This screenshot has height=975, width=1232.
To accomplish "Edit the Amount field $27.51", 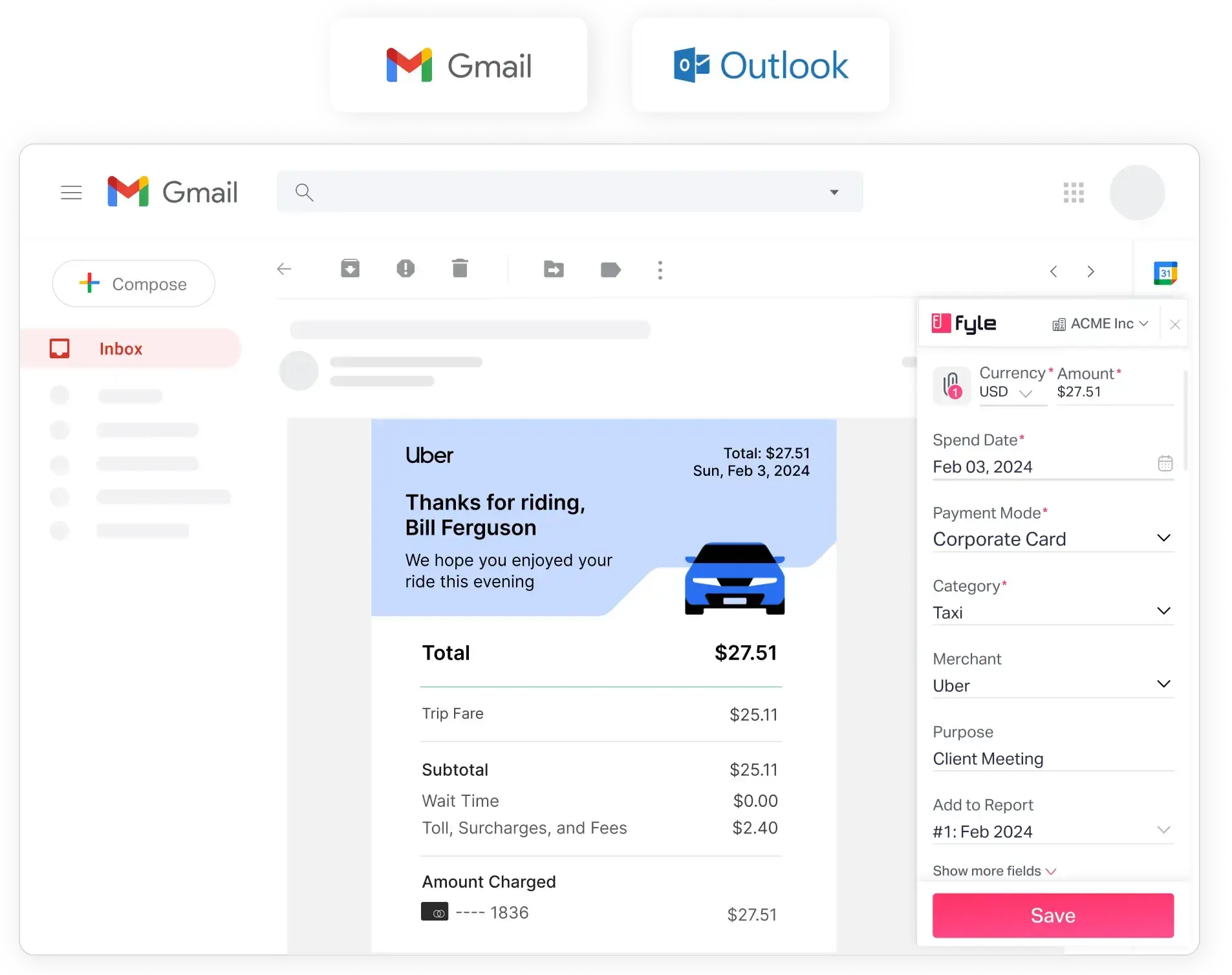I will pos(1115,392).
